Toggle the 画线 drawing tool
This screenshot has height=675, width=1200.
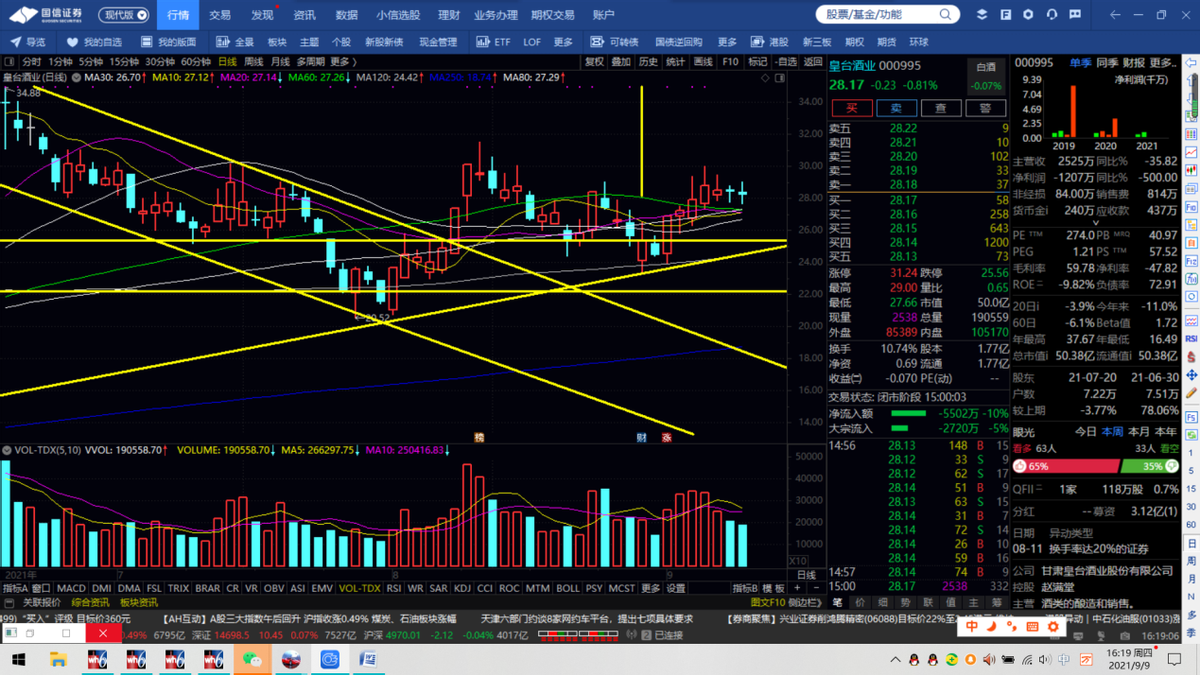pos(703,62)
